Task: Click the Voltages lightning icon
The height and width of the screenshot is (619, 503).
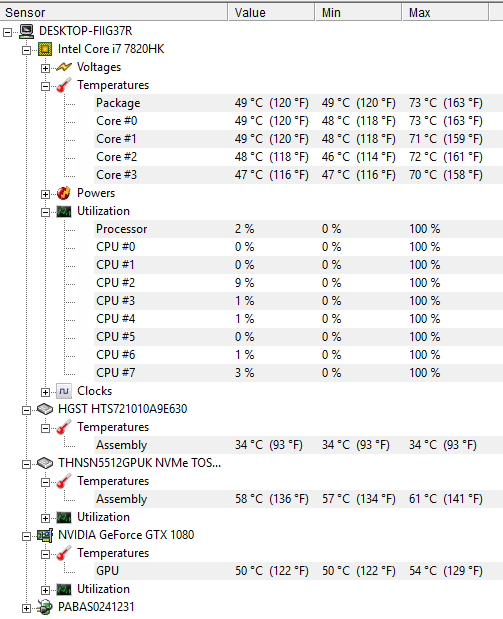Action: (64, 67)
